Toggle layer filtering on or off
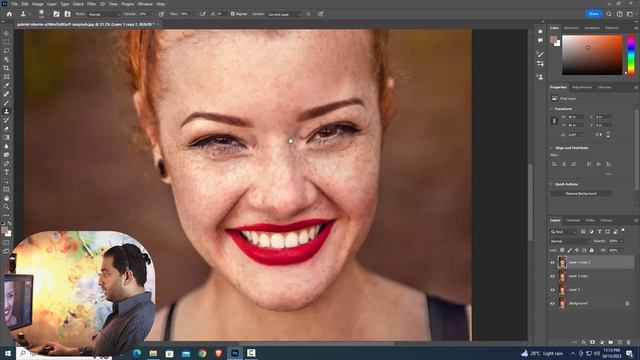Image resolution: width=640 pixels, height=360 pixels. point(623,231)
